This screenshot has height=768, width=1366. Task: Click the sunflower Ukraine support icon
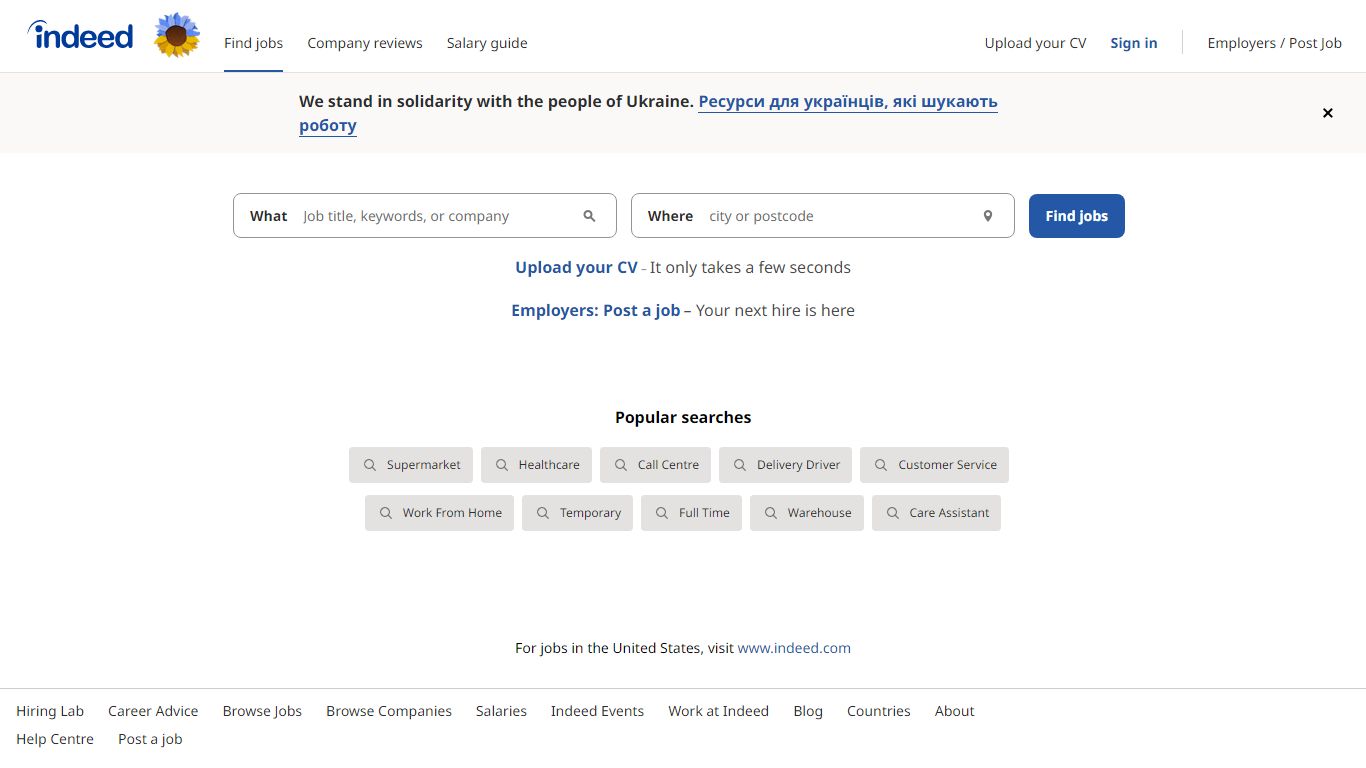176,35
